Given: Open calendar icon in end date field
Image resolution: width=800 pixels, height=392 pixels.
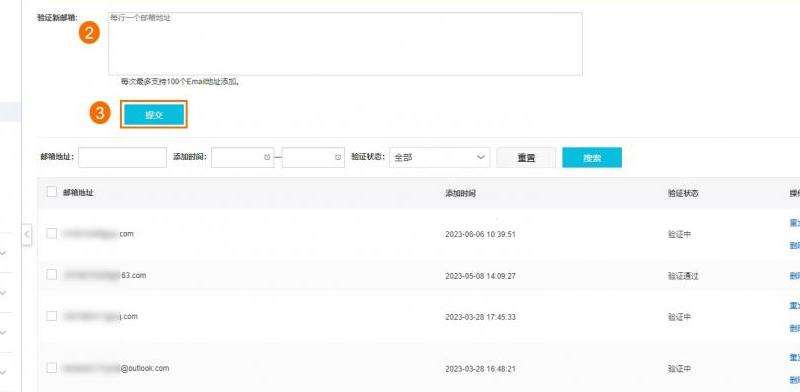Looking at the screenshot, I should (338, 158).
